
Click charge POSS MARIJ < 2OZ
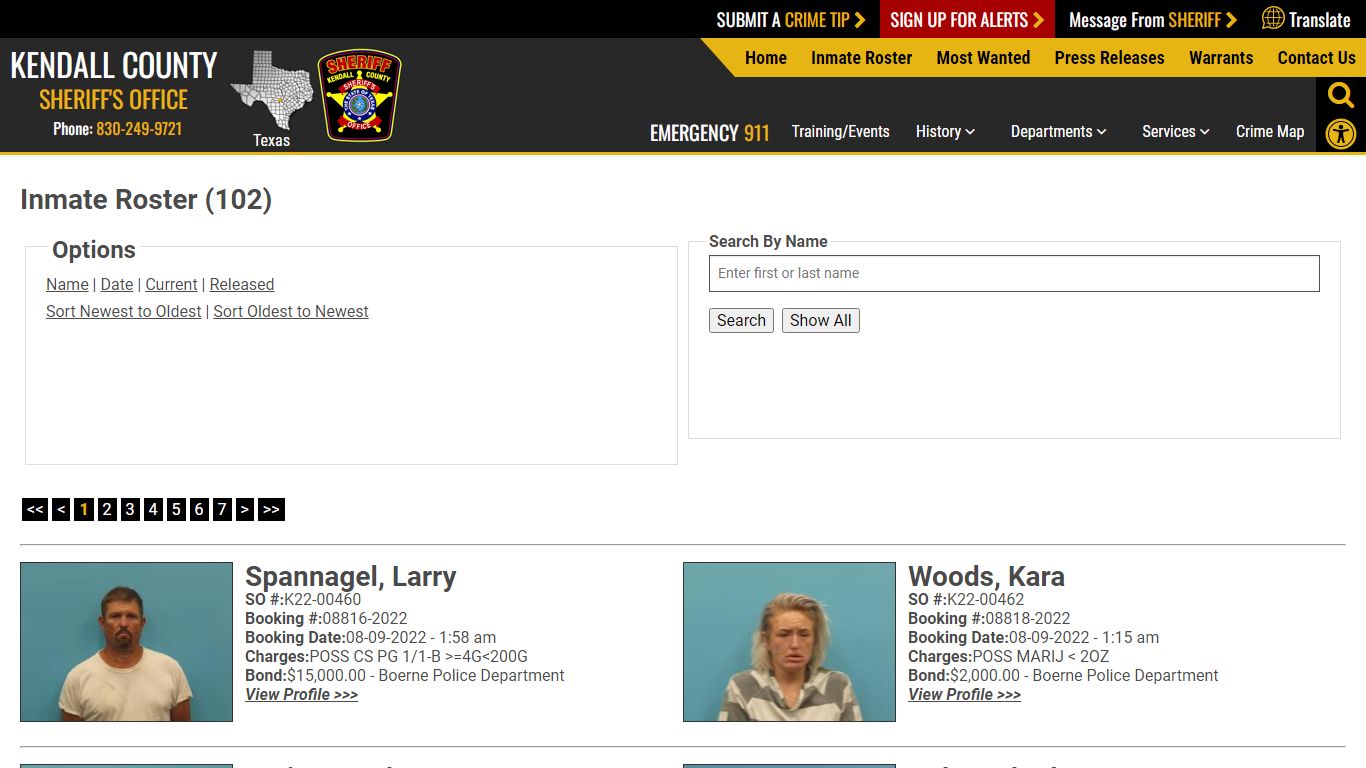tap(1041, 656)
